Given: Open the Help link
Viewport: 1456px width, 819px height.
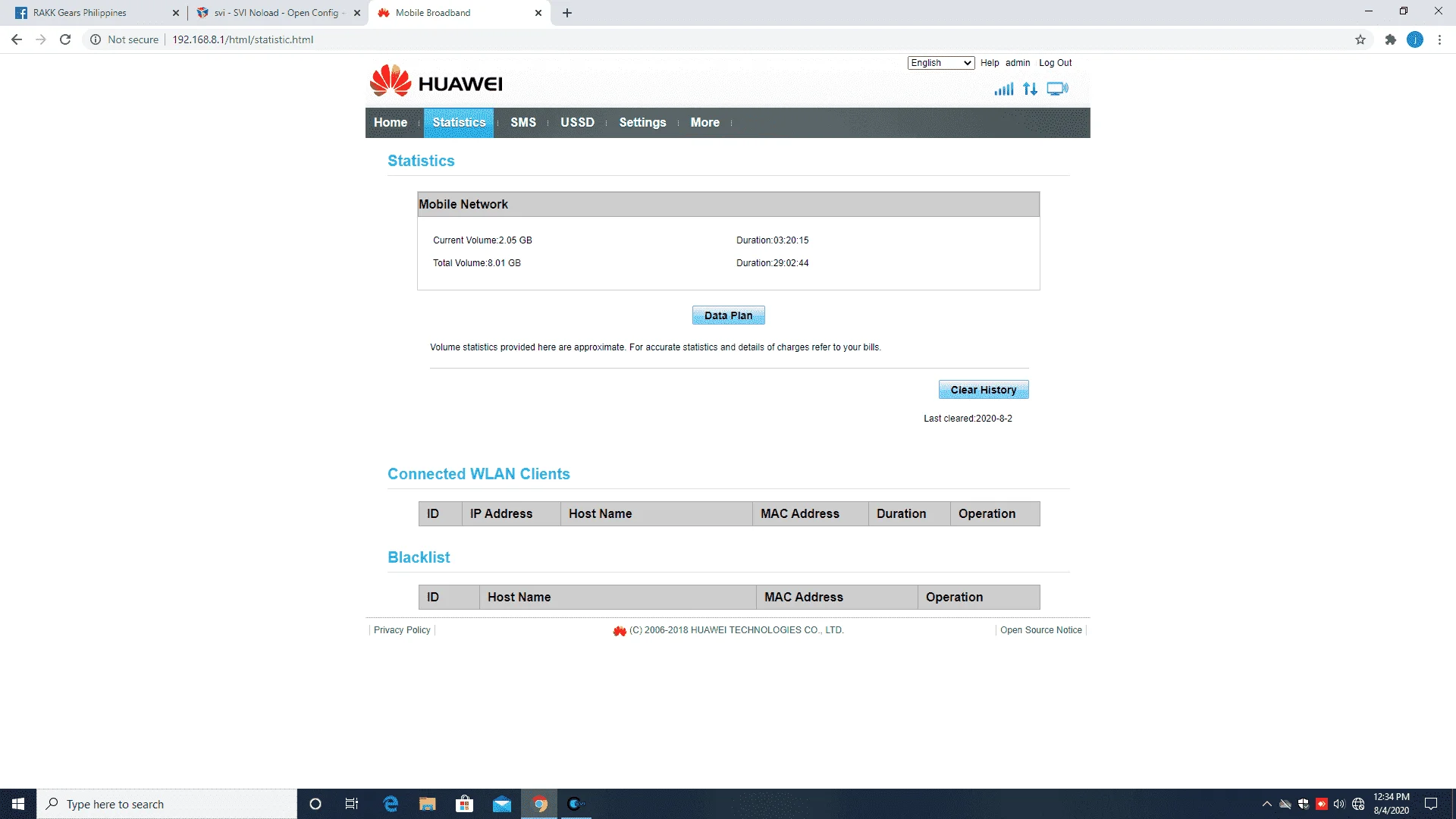Looking at the screenshot, I should tap(990, 63).
